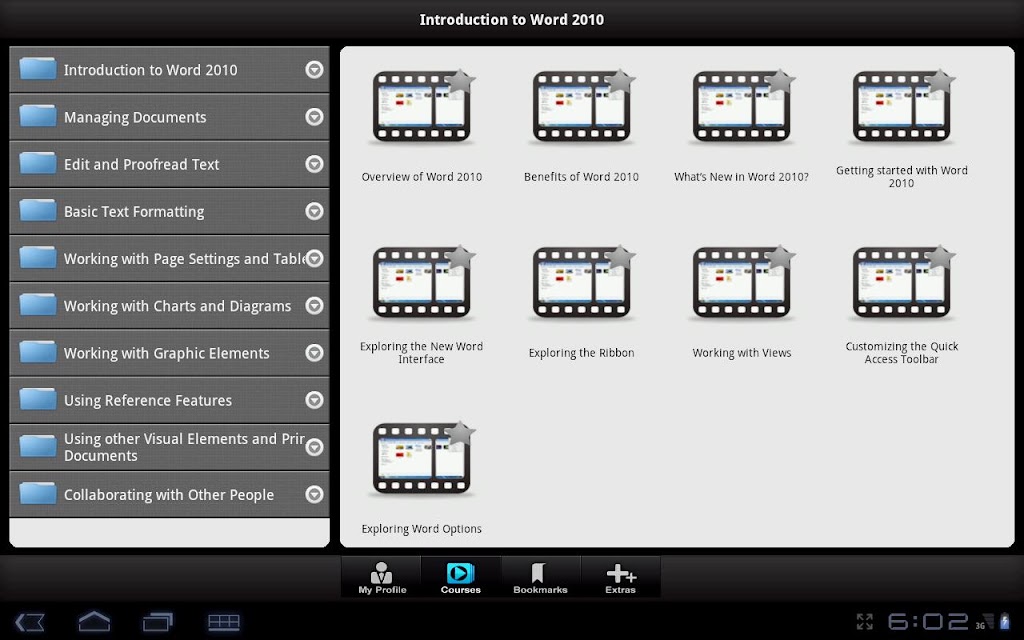Open the Working with Views video

[741, 283]
